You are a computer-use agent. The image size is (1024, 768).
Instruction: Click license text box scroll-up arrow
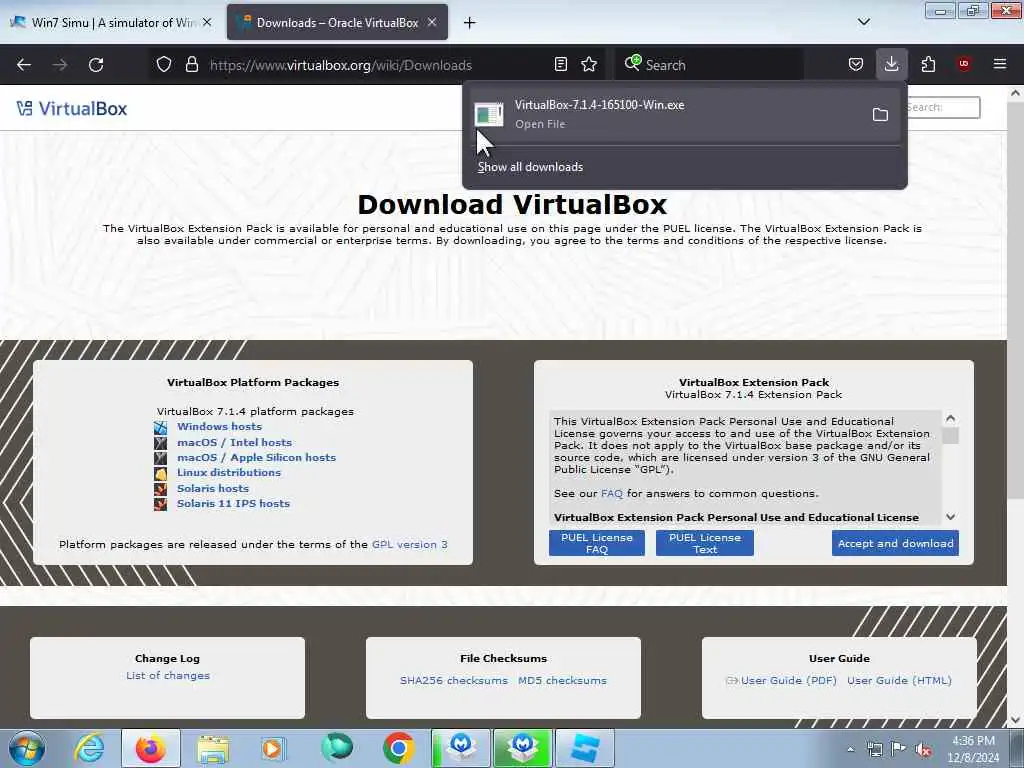pyautogui.click(x=951, y=418)
